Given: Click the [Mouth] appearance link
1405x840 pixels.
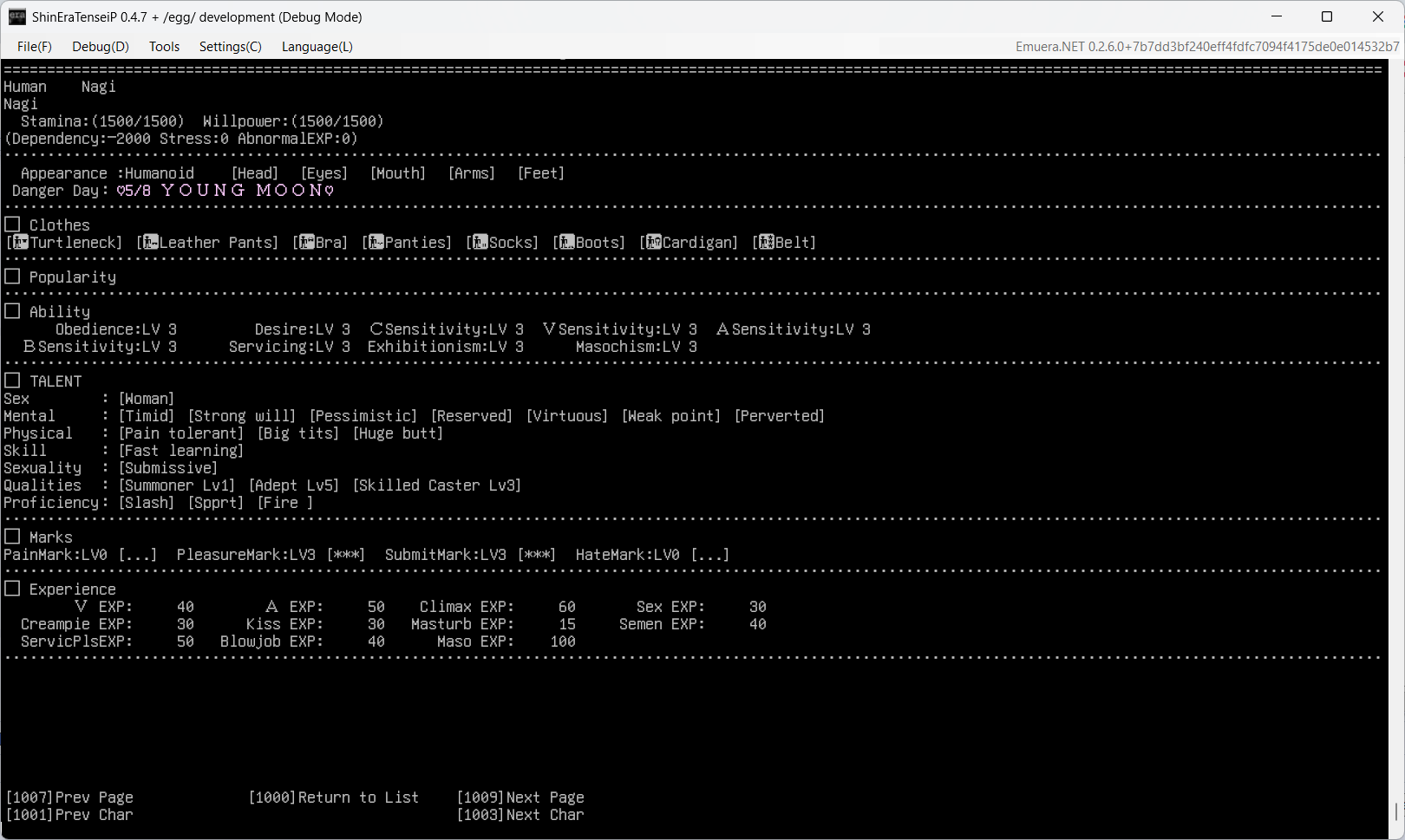Looking at the screenshot, I should coord(398,173).
